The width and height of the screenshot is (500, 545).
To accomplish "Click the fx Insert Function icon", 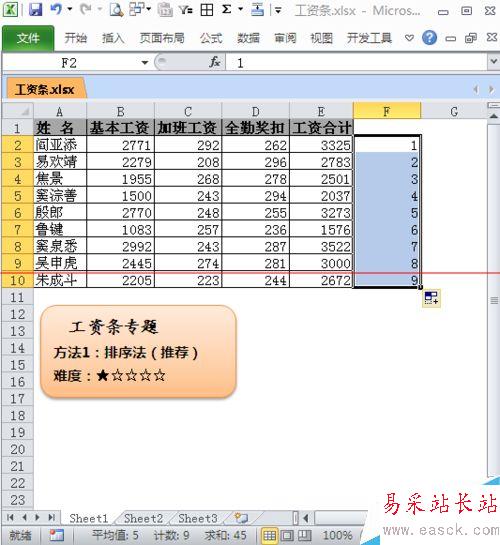I will tap(215, 63).
